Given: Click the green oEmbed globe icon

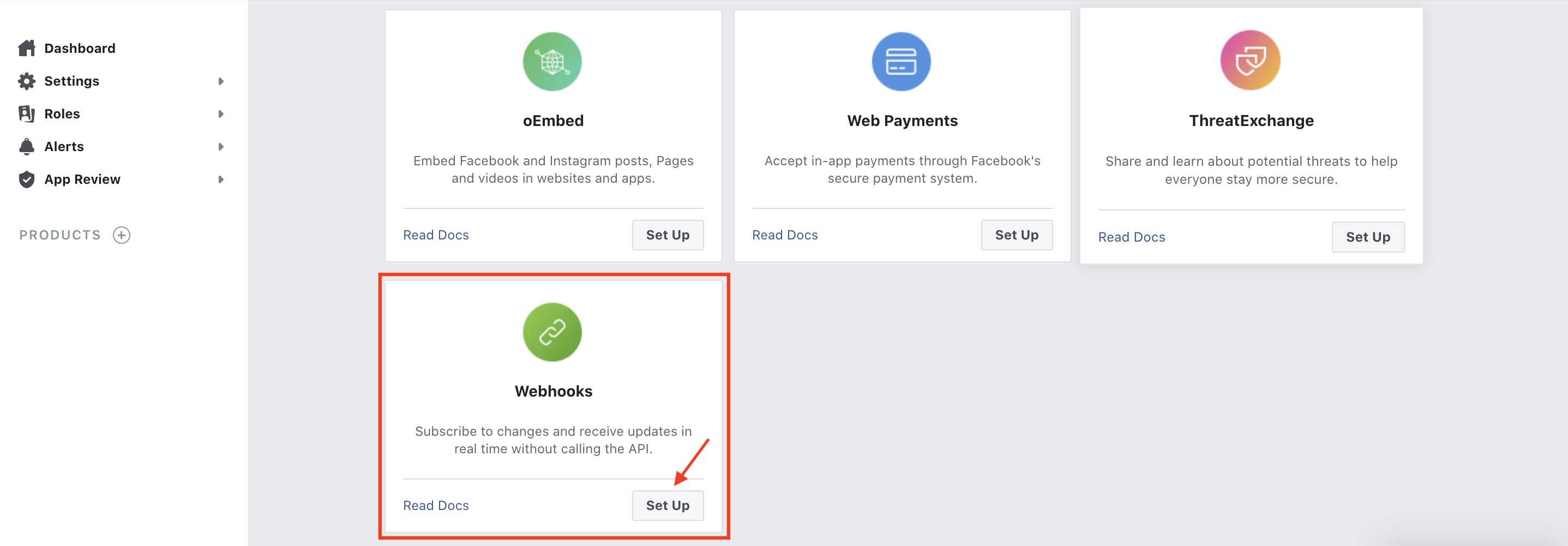Looking at the screenshot, I should pos(552,62).
